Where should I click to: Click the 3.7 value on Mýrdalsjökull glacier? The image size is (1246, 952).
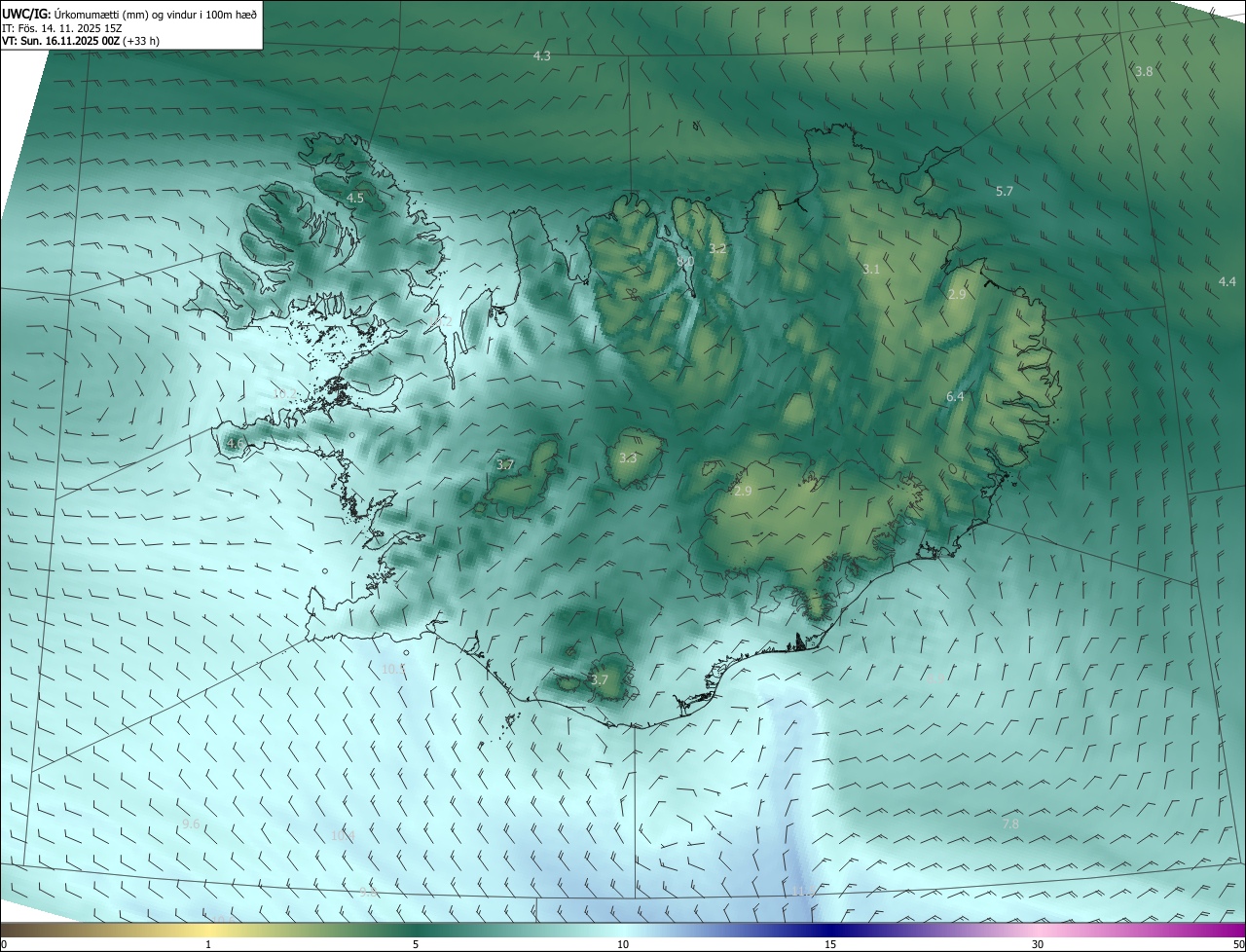tap(600, 680)
